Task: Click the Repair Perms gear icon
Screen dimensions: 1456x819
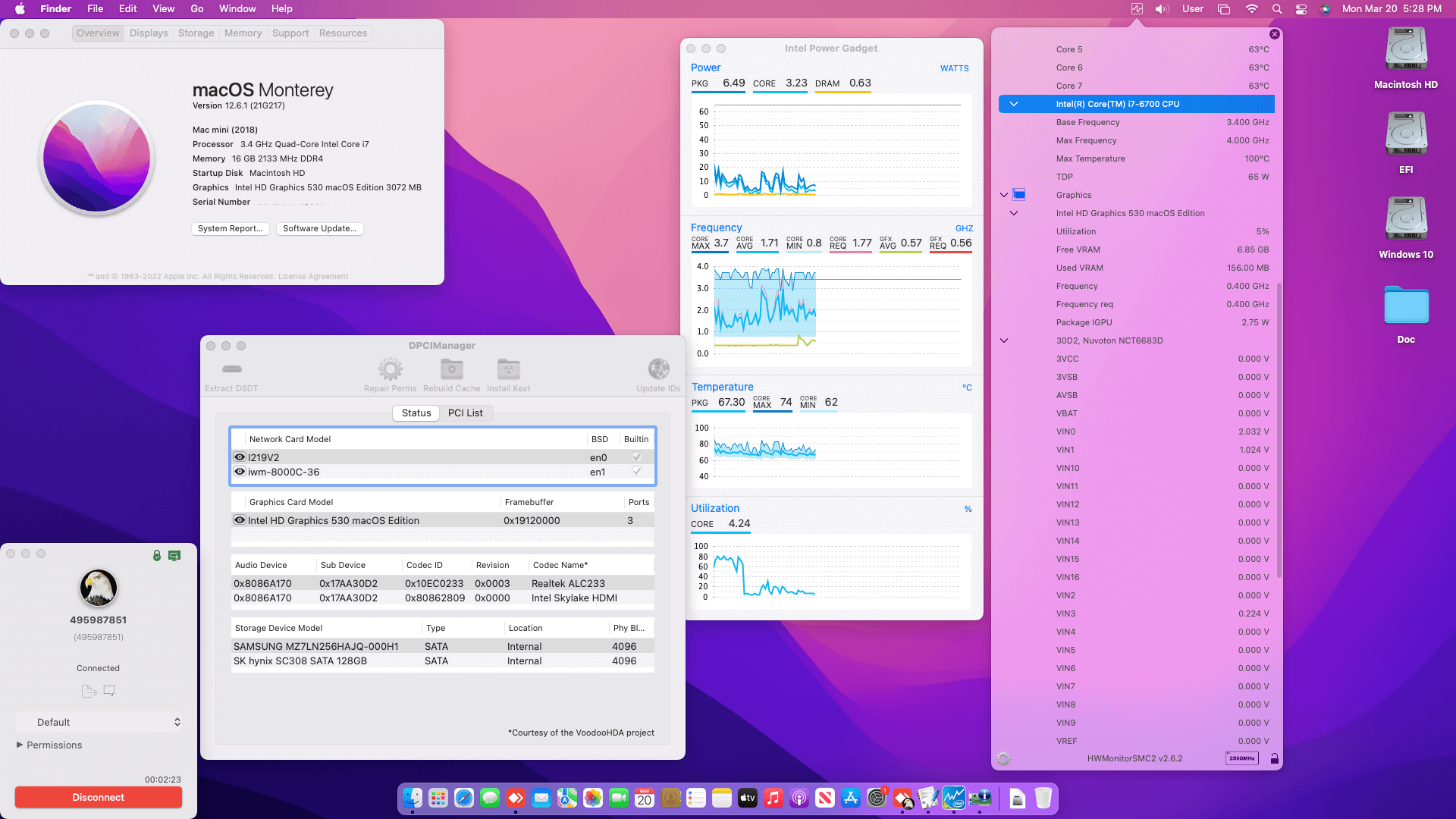Action: (390, 369)
